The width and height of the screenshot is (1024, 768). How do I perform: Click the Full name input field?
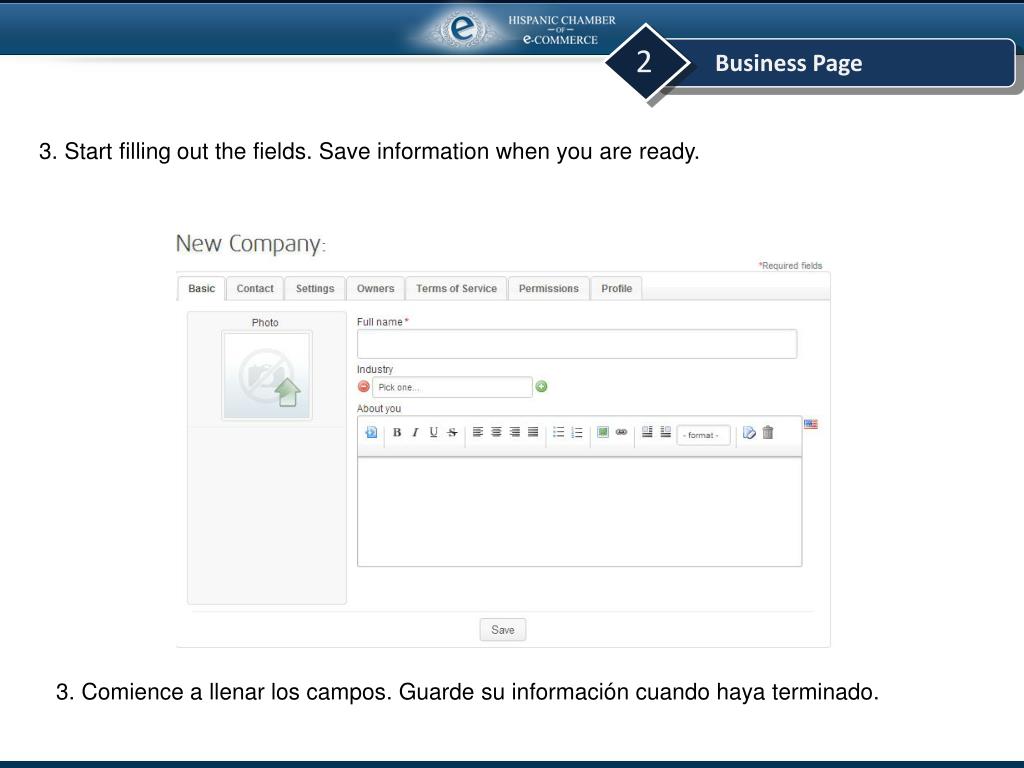click(577, 344)
